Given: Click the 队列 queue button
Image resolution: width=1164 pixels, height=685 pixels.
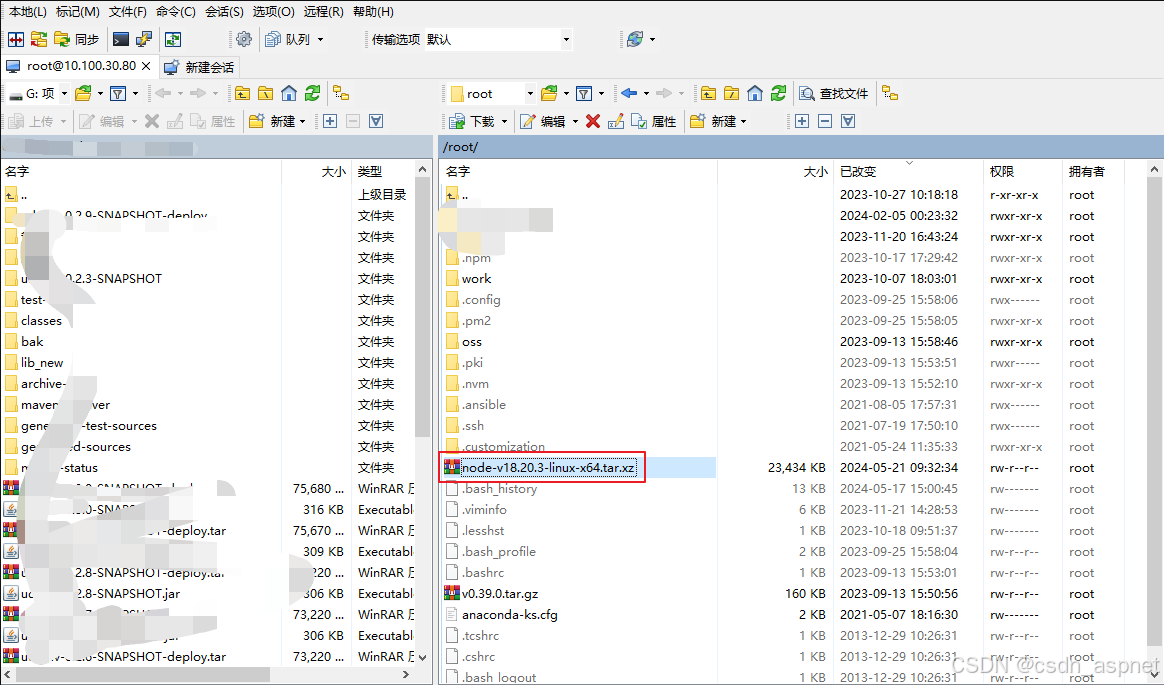Looking at the screenshot, I should coord(288,39).
